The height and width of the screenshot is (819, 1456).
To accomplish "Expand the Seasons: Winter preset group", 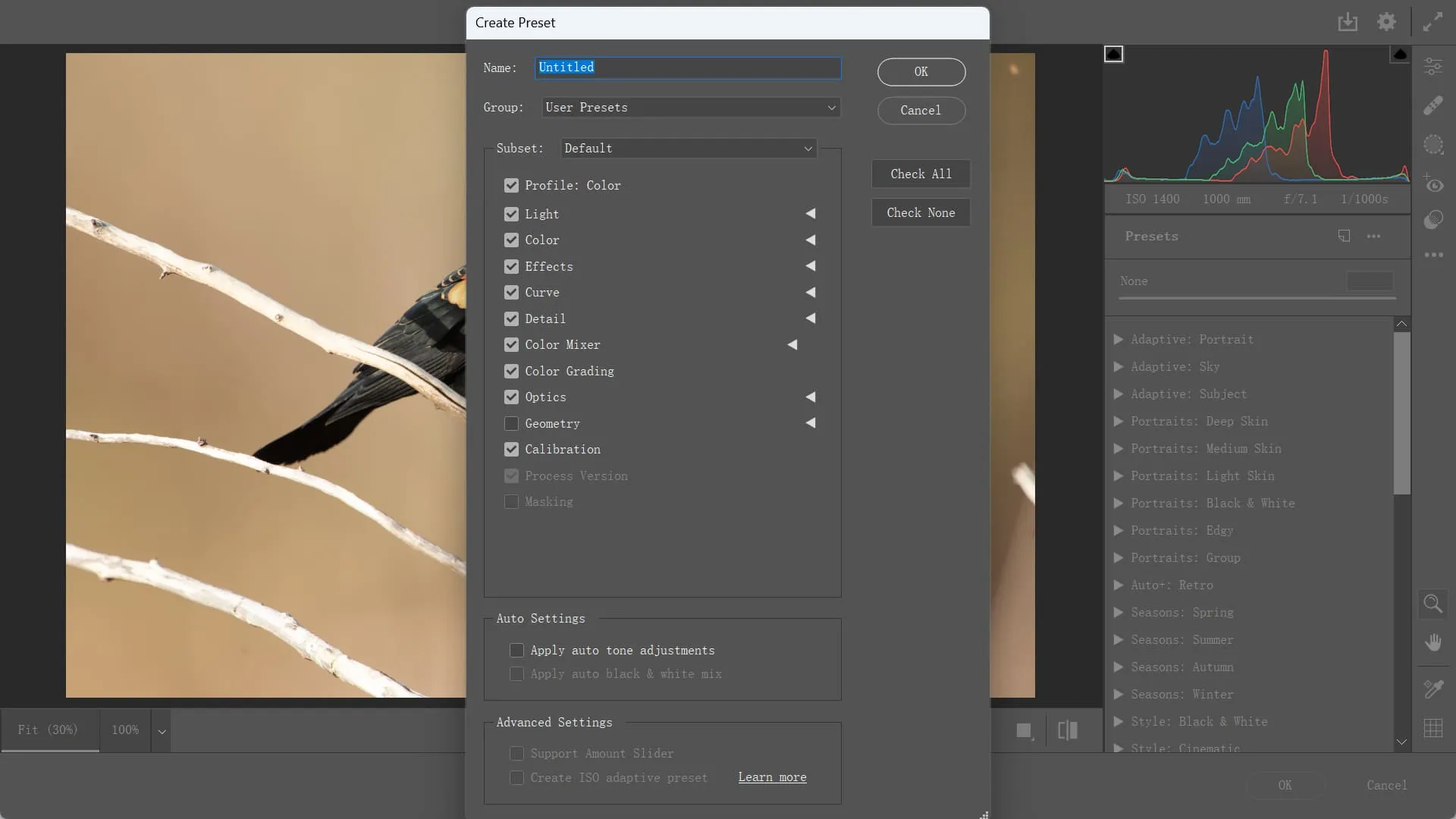I will (1118, 694).
